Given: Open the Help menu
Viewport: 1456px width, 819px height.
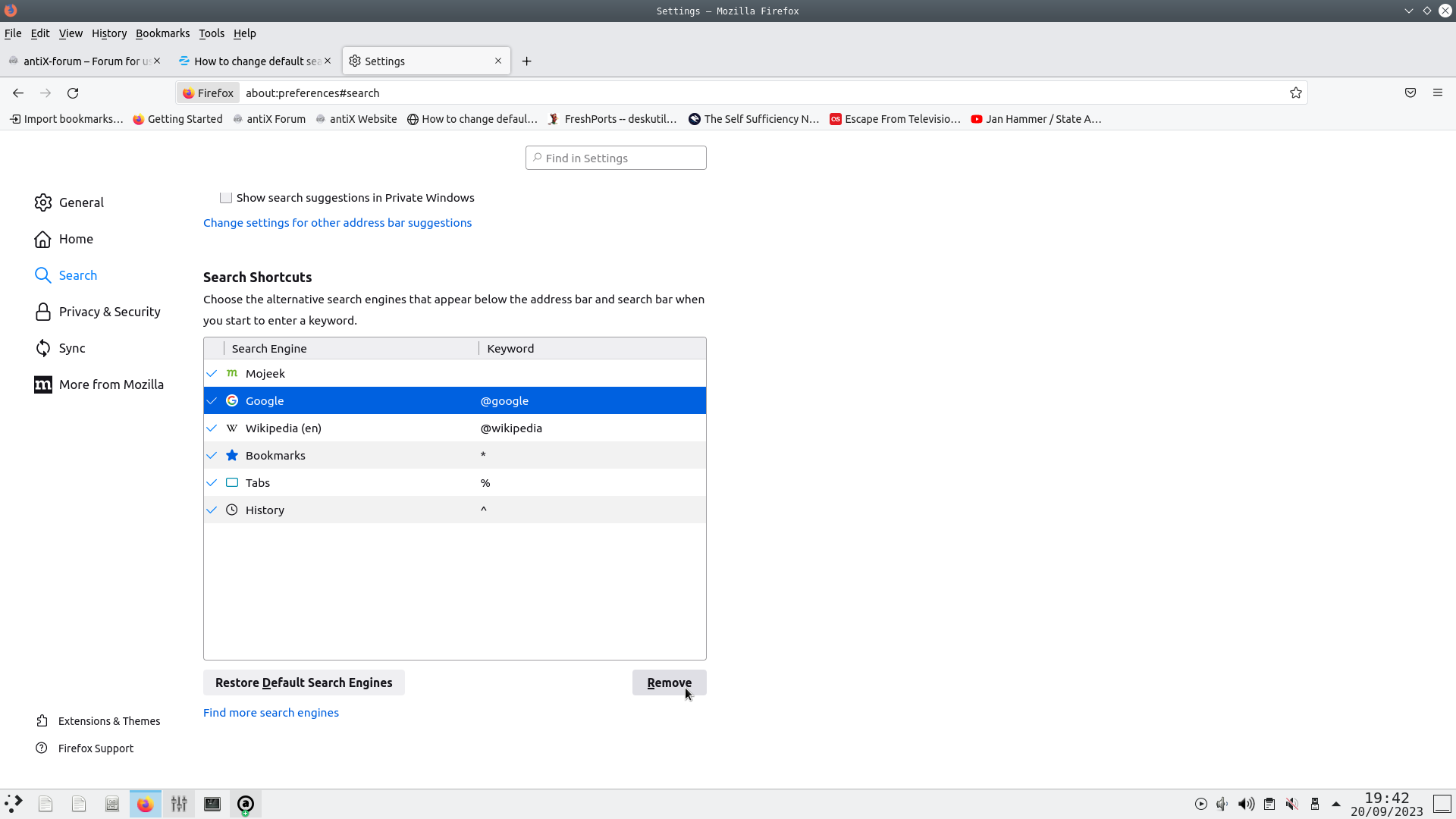Looking at the screenshot, I should coord(244,33).
